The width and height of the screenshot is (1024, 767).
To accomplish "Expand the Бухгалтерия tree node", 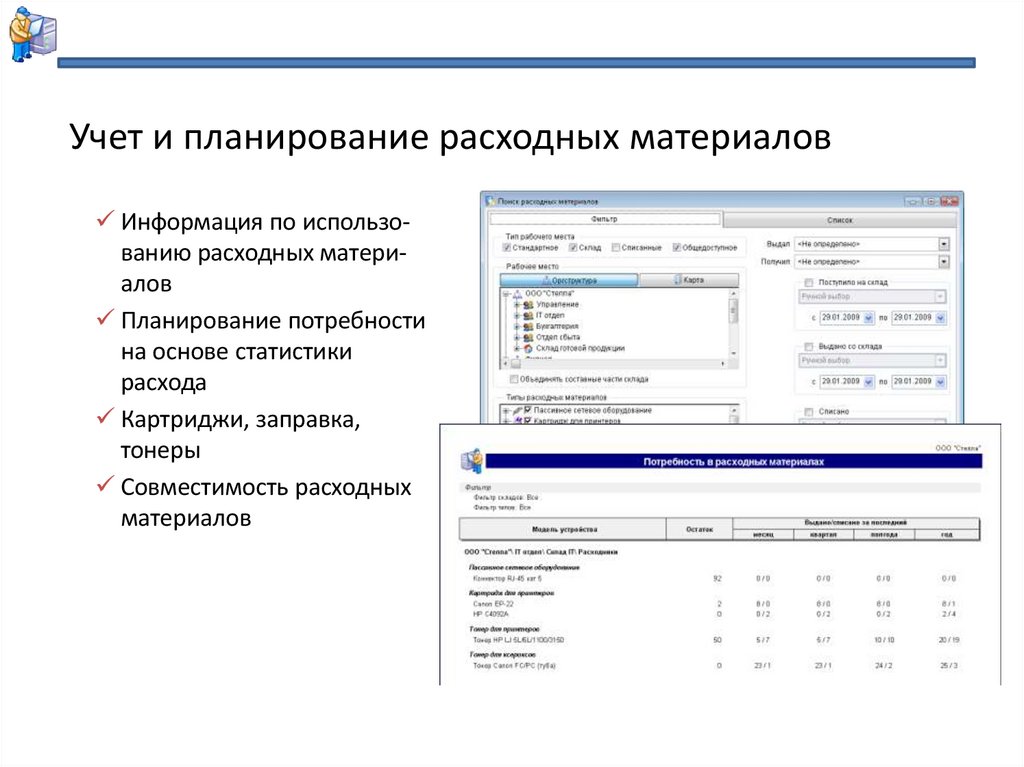I will coord(516,327).
